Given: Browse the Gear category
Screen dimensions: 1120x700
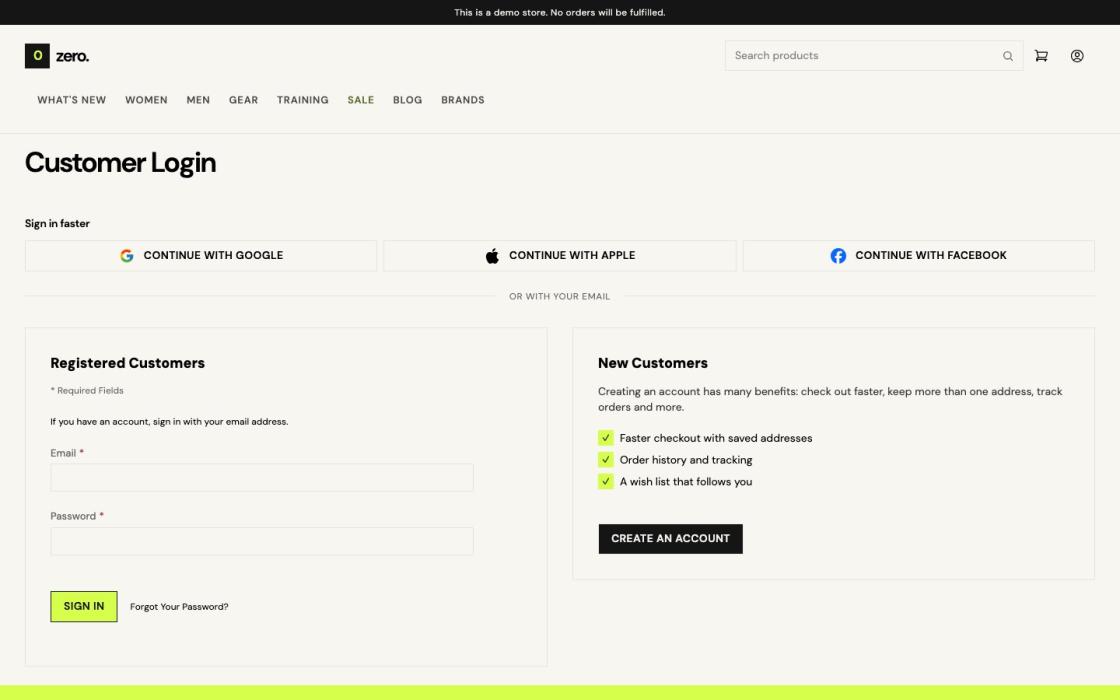Looking at the screenshot, I should [244, 100].
